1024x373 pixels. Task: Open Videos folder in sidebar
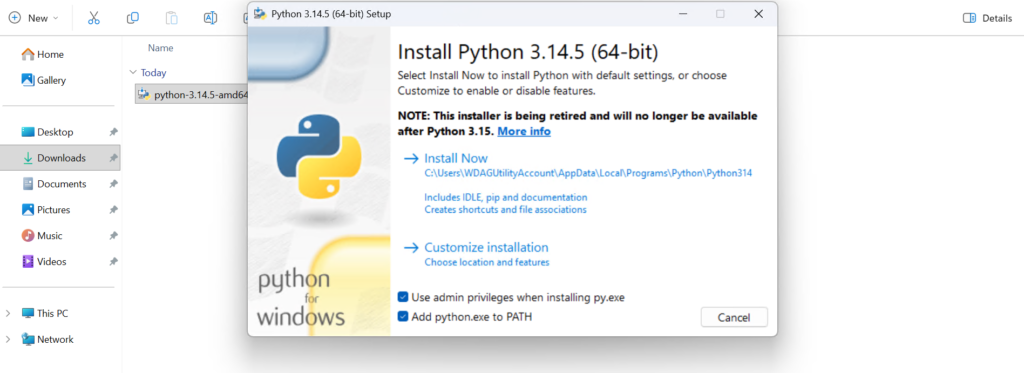(x=52, y=262)
